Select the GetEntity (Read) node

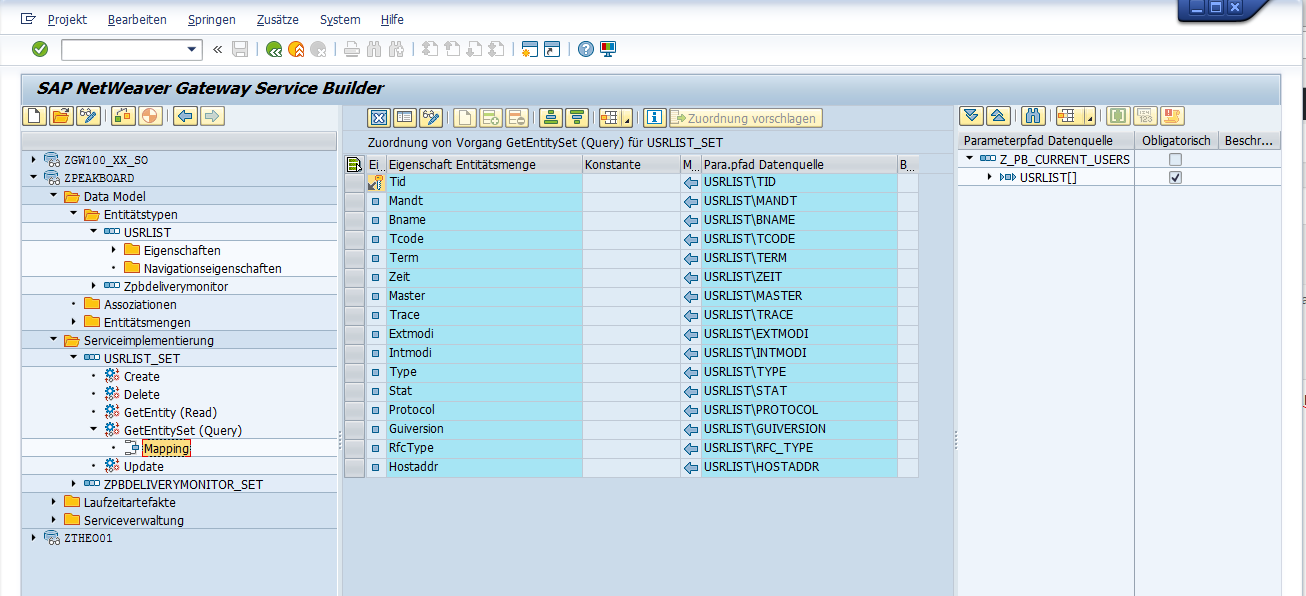tap(170, 412)
